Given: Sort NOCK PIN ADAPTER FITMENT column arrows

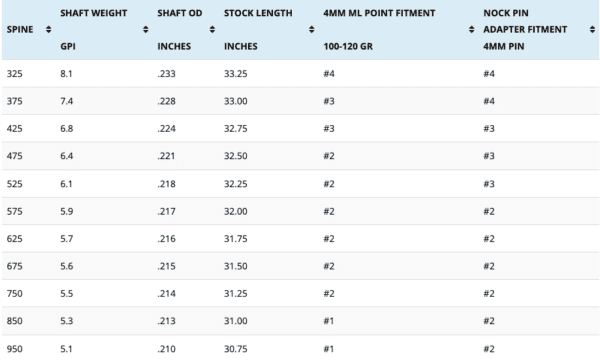Looking at the screenshot, I should [592, 29].
